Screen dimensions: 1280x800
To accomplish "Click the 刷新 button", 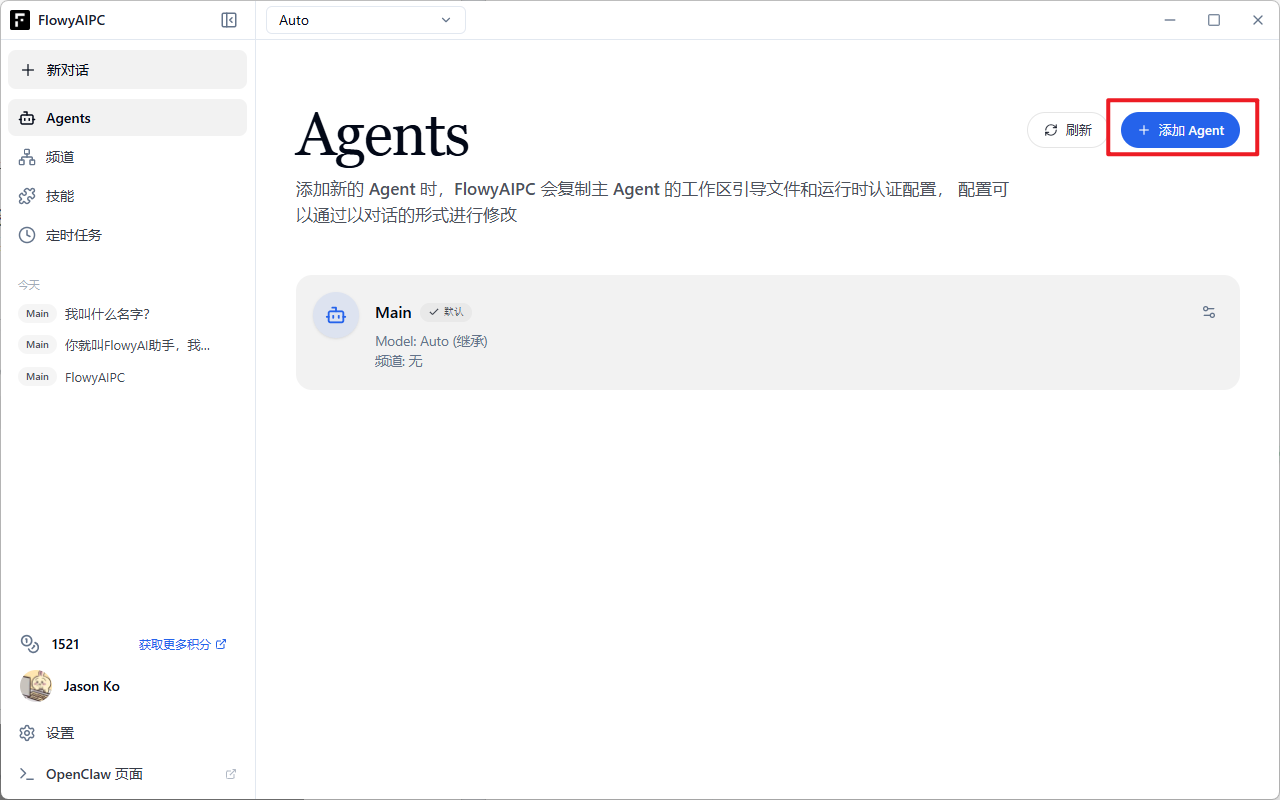I will click(x=1066, y=129).
